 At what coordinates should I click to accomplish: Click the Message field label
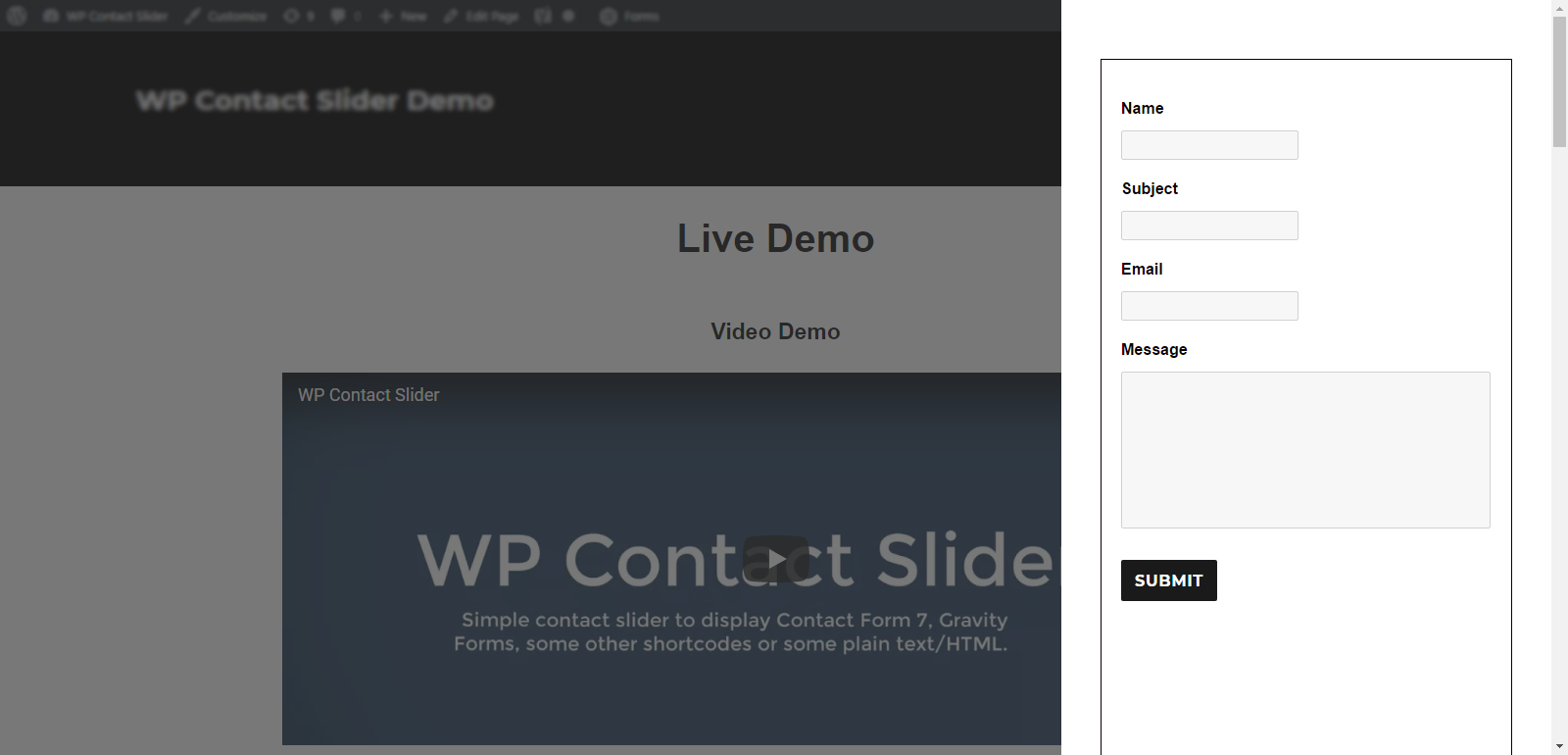coord(1153,349)
